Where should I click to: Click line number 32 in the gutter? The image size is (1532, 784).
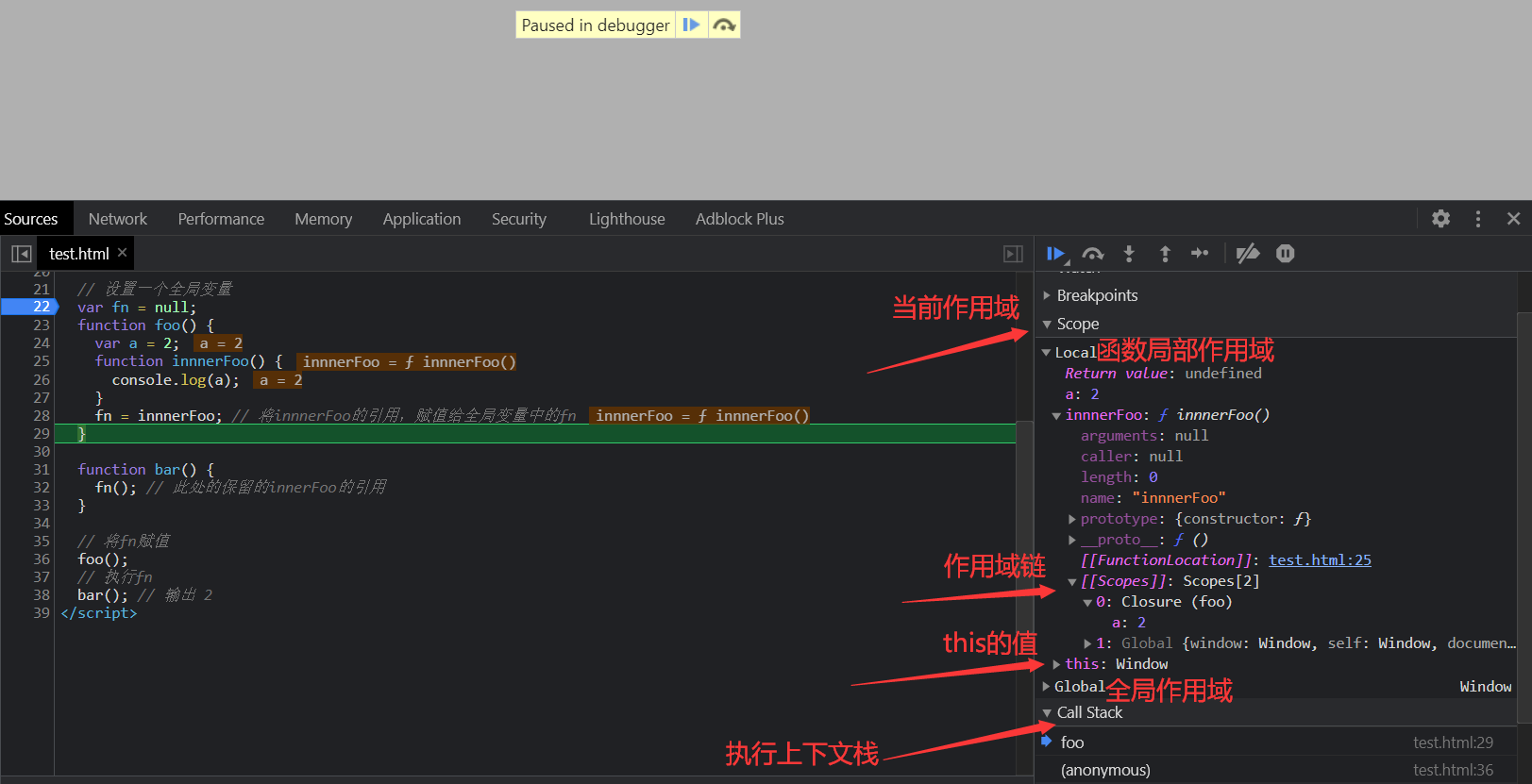click(x=42, y=487)
